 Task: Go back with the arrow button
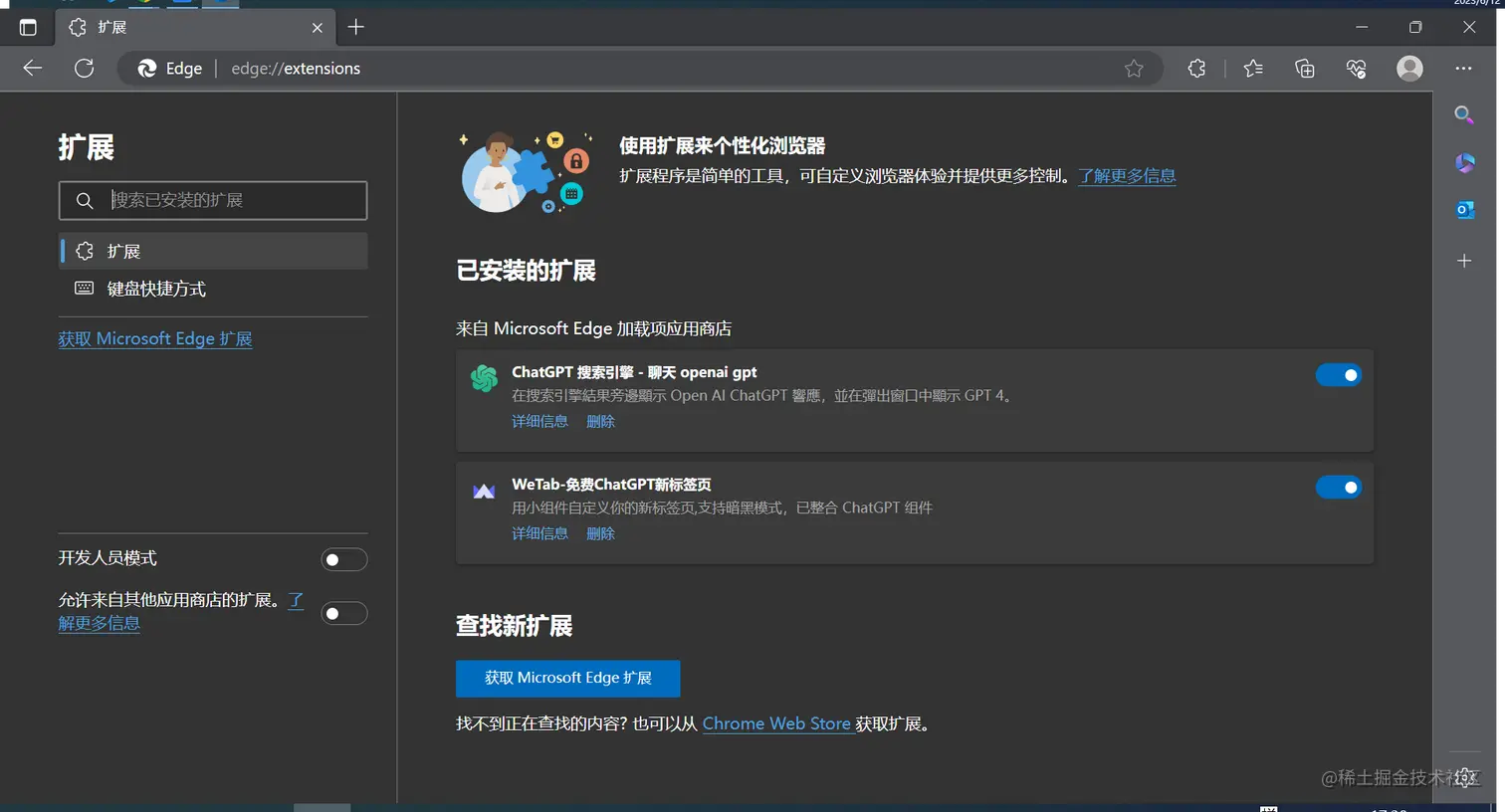[33, 68]
